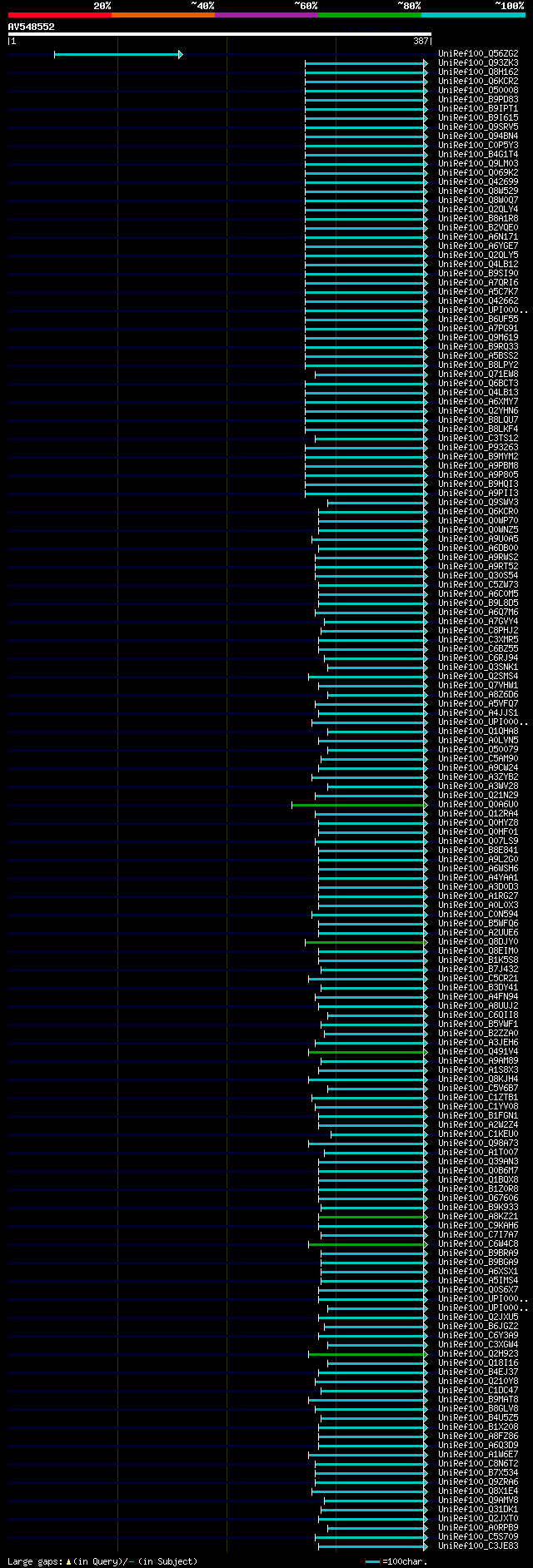Click the UniRef100_C0P5Y3 label
Image resolution: width=533 pixels, height=1568 pixels.
click(478, 146)
